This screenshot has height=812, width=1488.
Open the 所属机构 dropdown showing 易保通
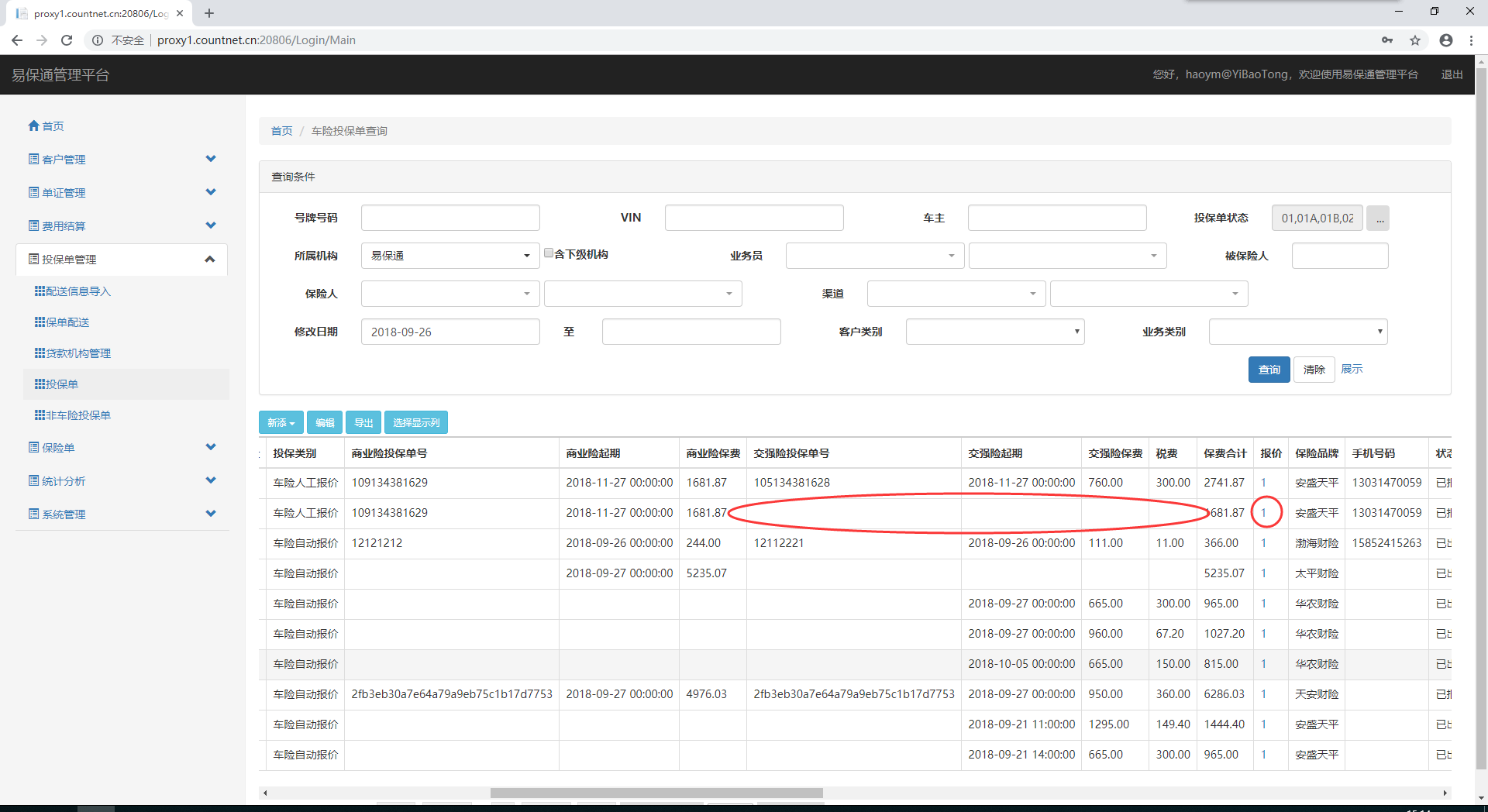(x=449, y=256)
